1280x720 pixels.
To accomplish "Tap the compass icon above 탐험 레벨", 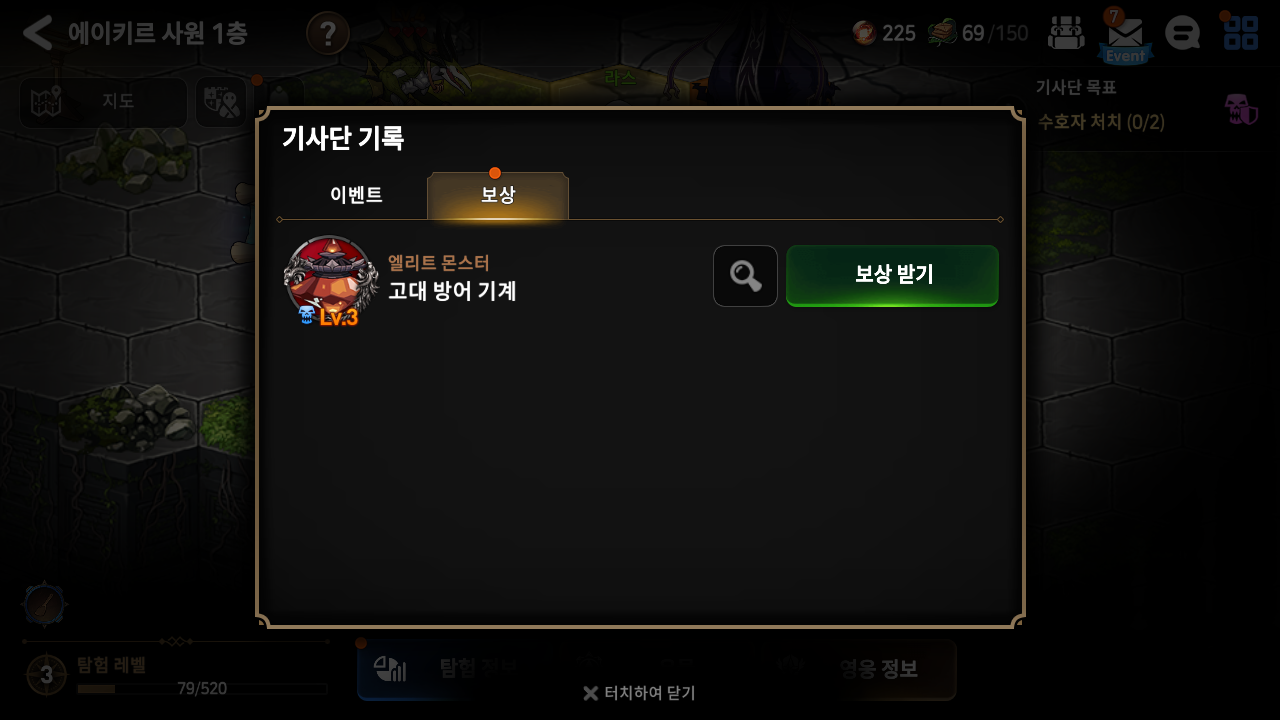I will [x=45, y=605].
